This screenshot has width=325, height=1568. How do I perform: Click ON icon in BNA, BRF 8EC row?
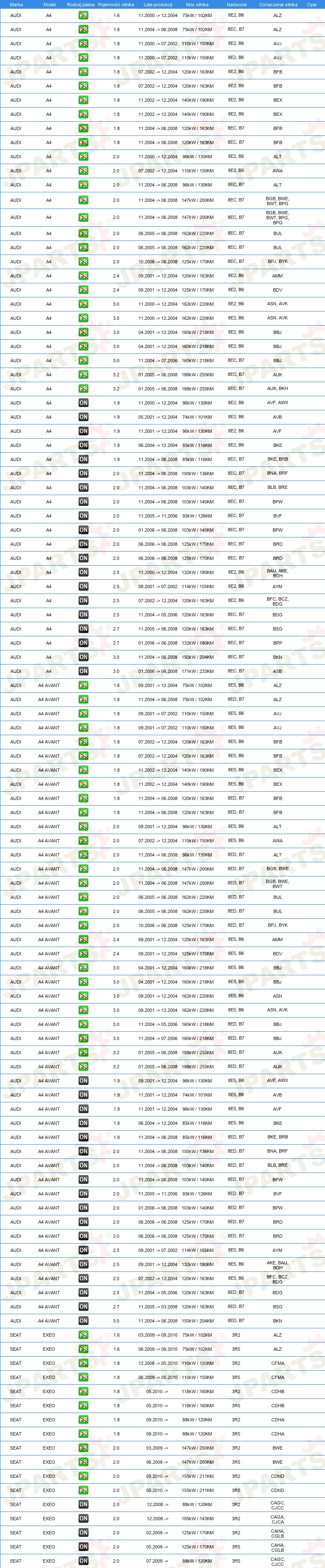[84, 473]
